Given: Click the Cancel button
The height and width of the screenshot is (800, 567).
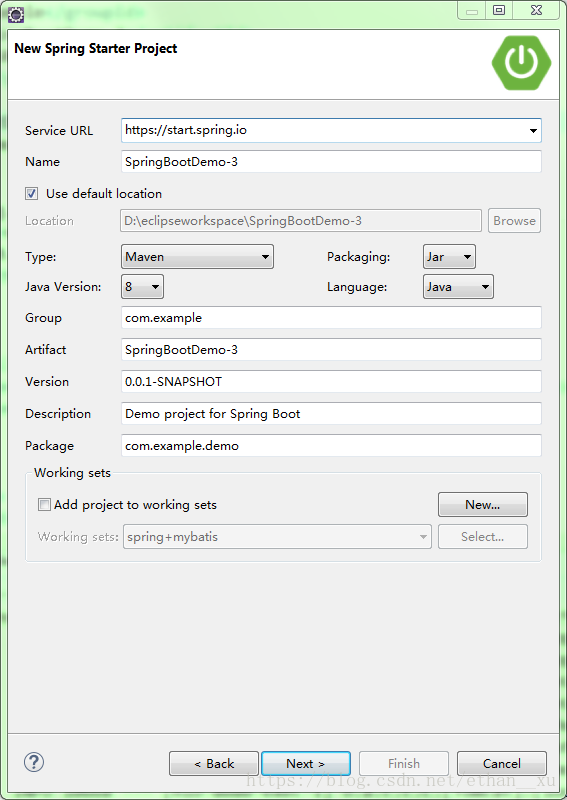Looking at the screenshot, I should (502, 763).
